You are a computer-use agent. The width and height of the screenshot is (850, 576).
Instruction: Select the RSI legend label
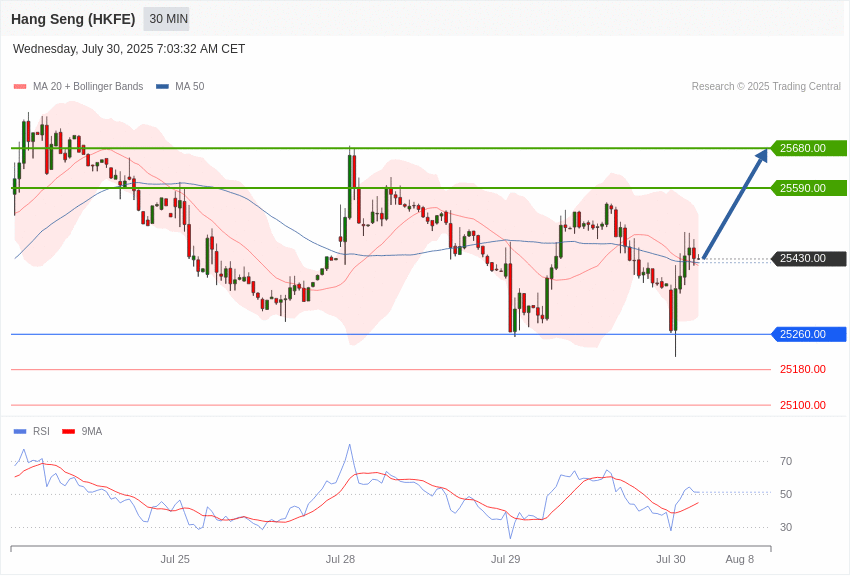pyautogui.click(x=41, y=431)
